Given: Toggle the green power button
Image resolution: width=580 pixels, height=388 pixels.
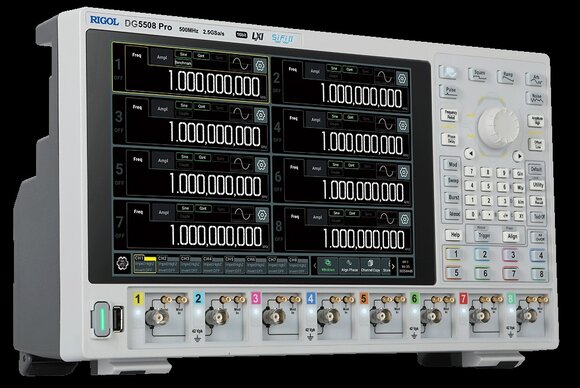Looking at the screenshot, I should click(101, 319).
